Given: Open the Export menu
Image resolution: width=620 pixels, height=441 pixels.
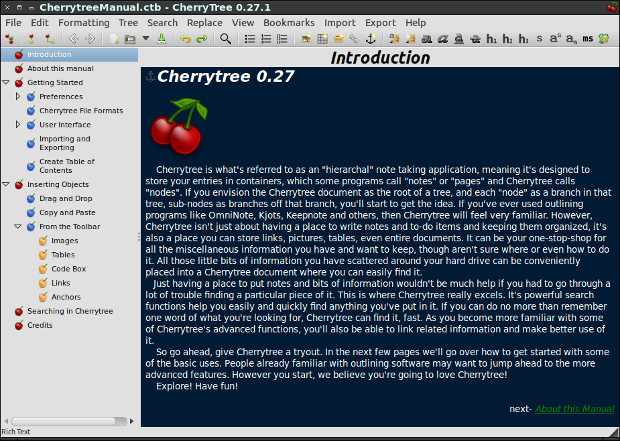Looking at the screenshot, I should click(x=380, y=23).
